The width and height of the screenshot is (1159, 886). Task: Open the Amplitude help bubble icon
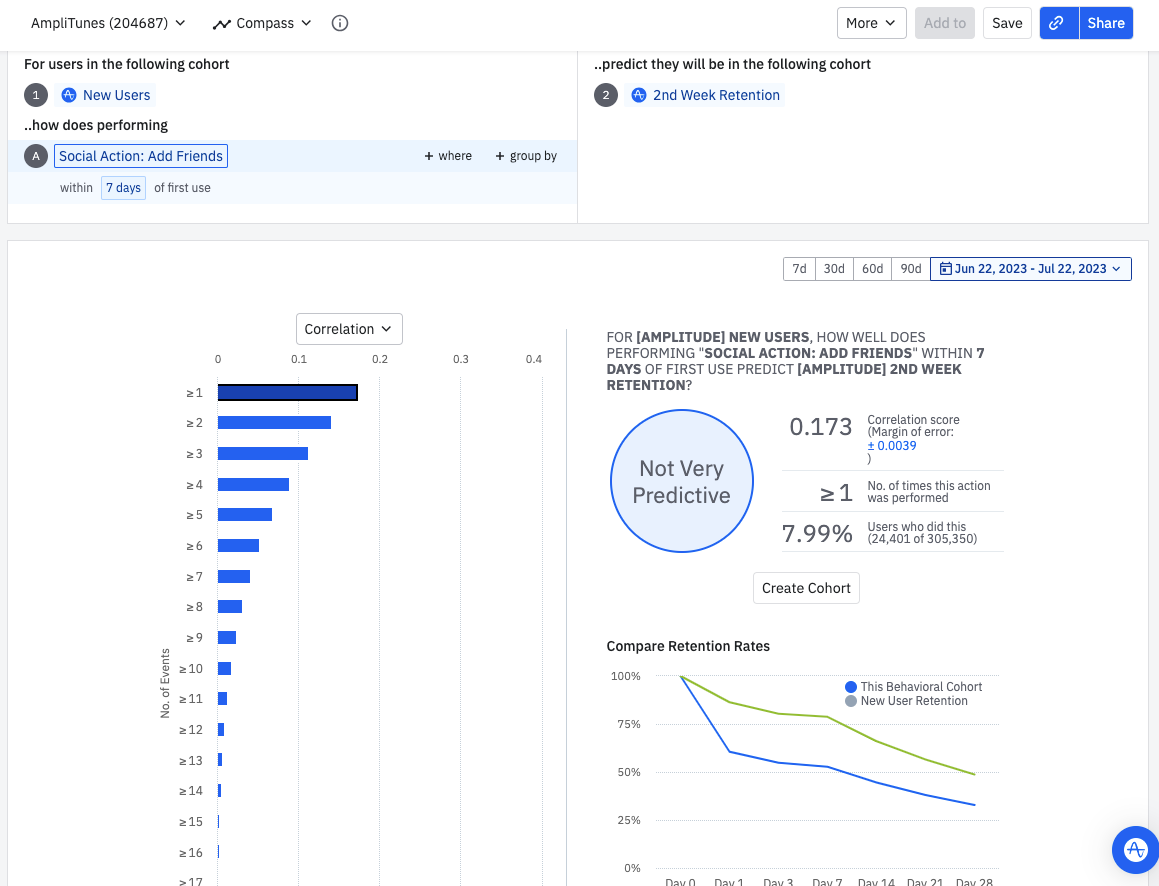[x=1135, y=849]
